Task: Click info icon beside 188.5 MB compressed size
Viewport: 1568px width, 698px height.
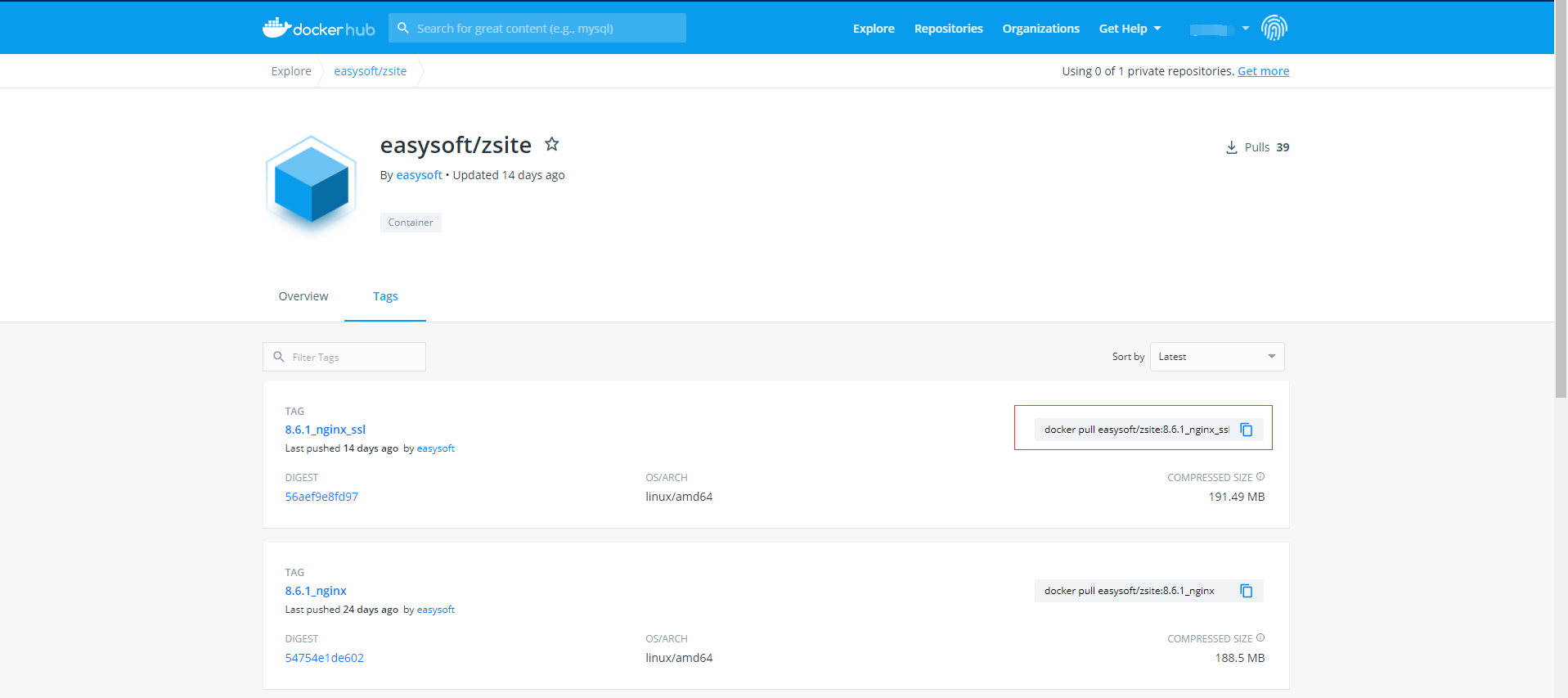Action: click(x=1260, y=637)
